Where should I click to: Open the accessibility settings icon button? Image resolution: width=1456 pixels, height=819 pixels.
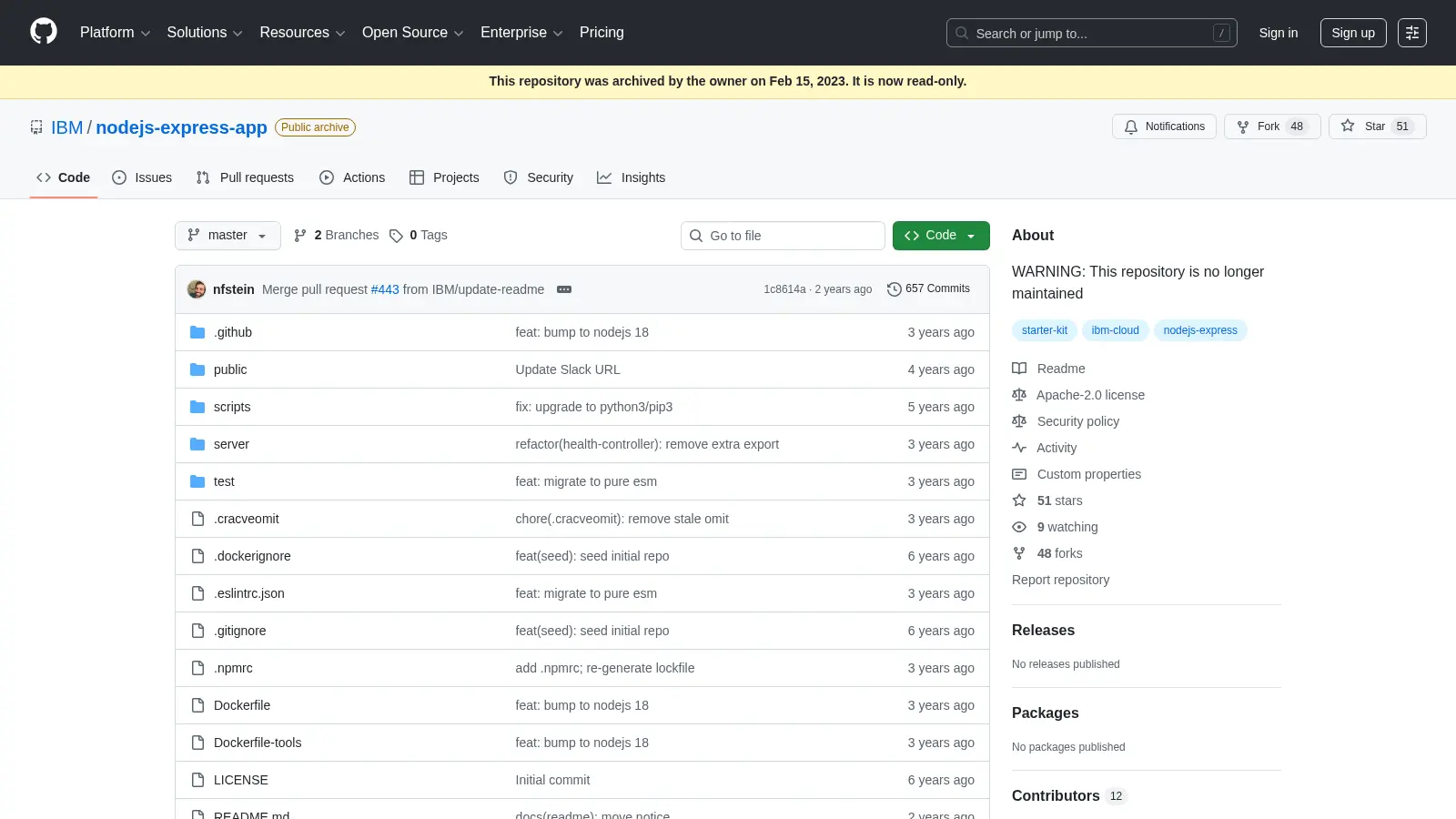(x=1412, y=33)
